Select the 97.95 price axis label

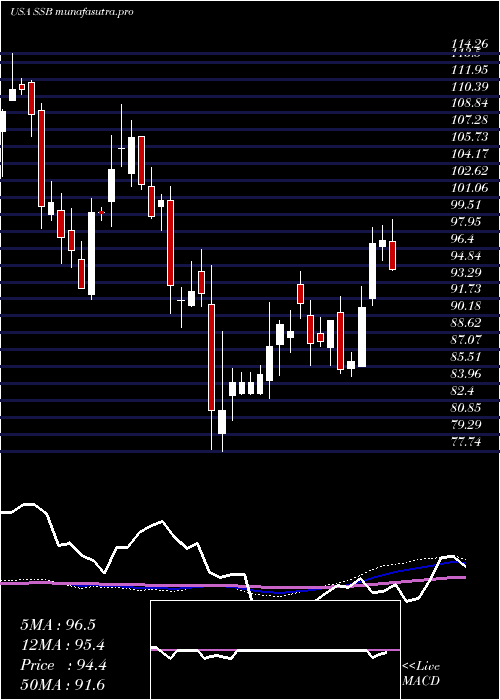click(x=468, y=222)
